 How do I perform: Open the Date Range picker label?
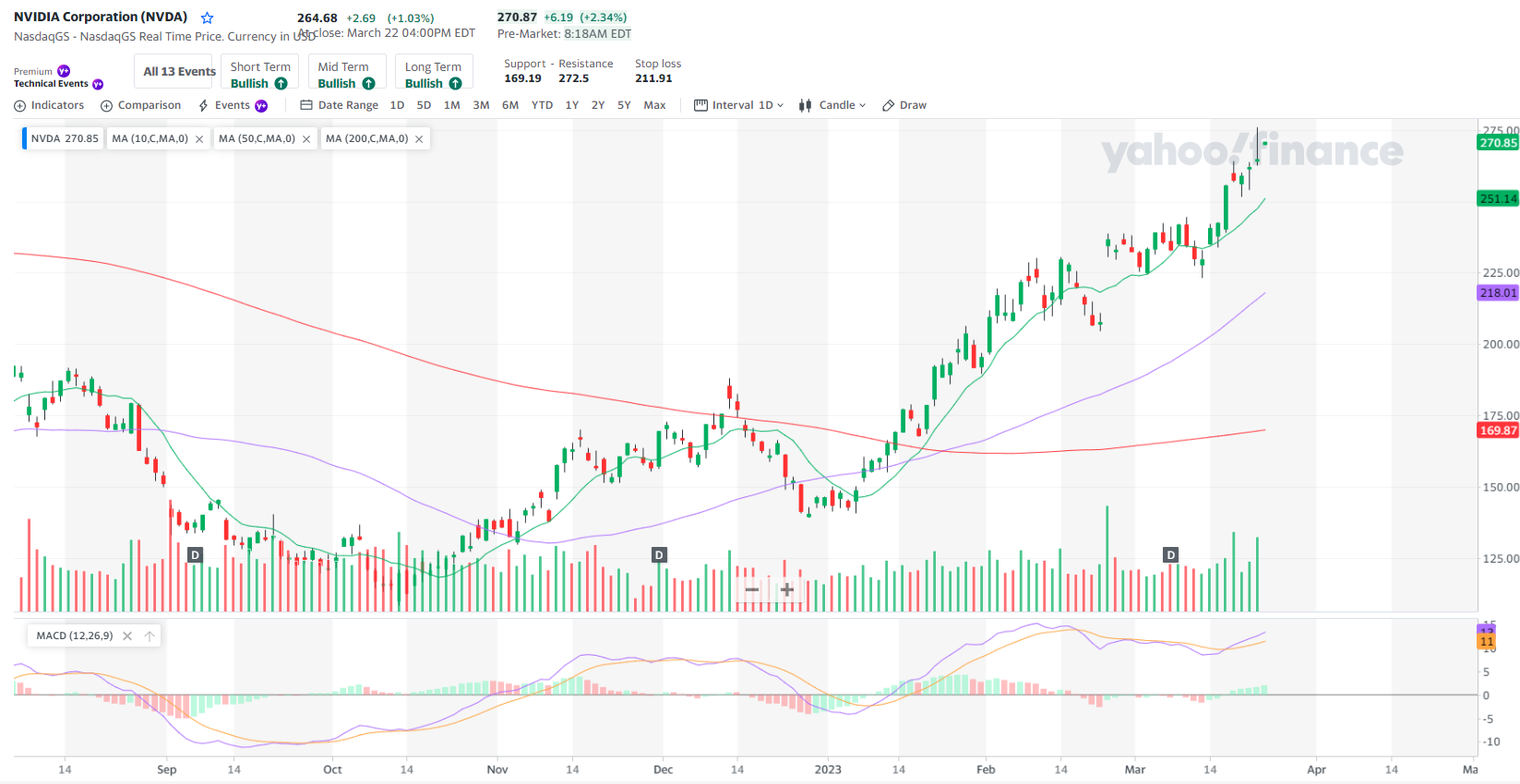[348, 105]
